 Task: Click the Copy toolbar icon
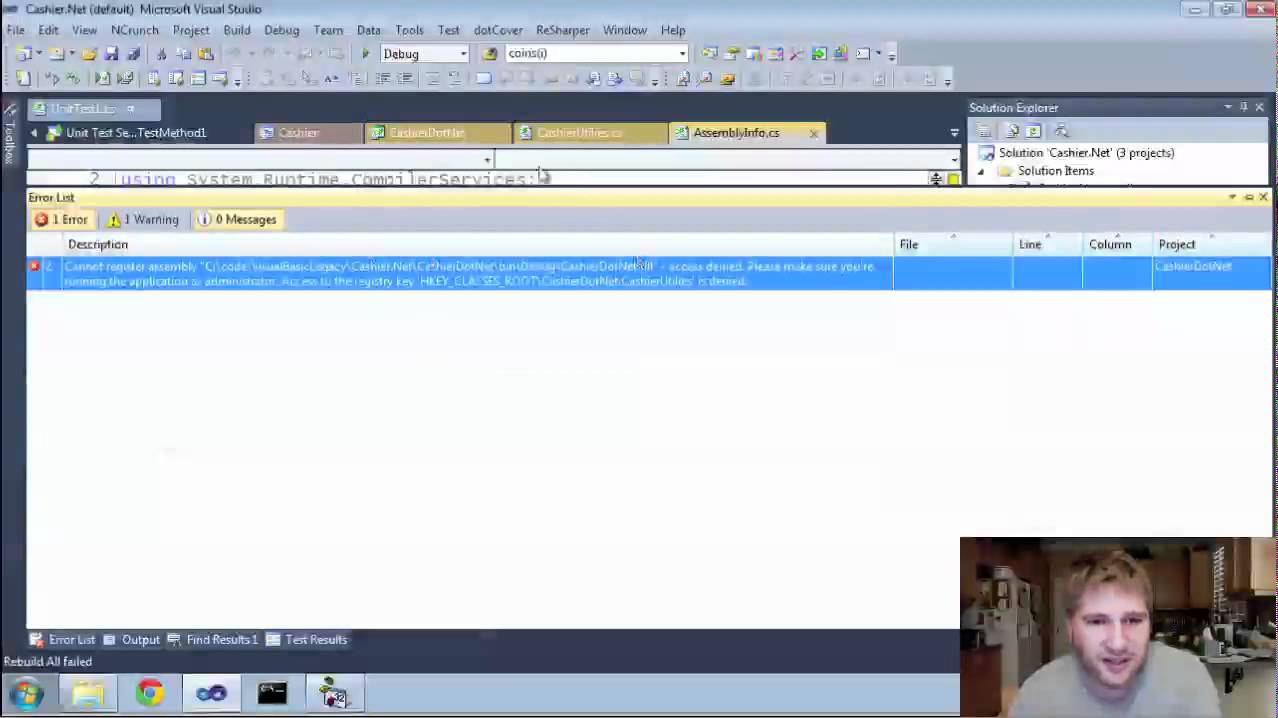tap(183, 54)
